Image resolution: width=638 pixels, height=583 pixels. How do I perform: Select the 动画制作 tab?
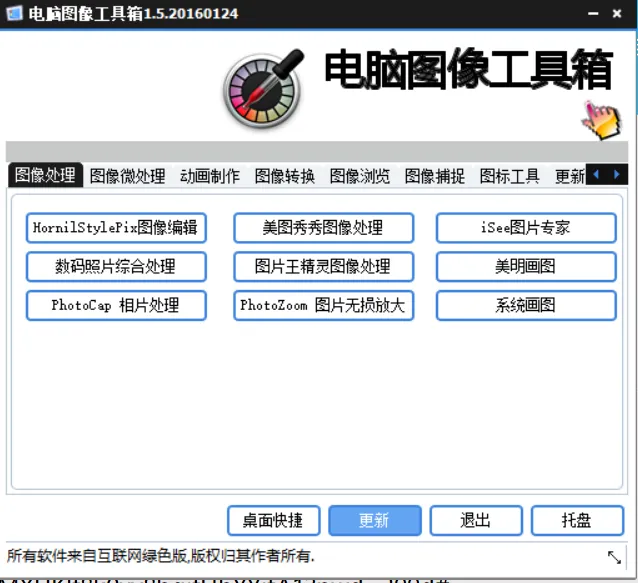point(210,176)
